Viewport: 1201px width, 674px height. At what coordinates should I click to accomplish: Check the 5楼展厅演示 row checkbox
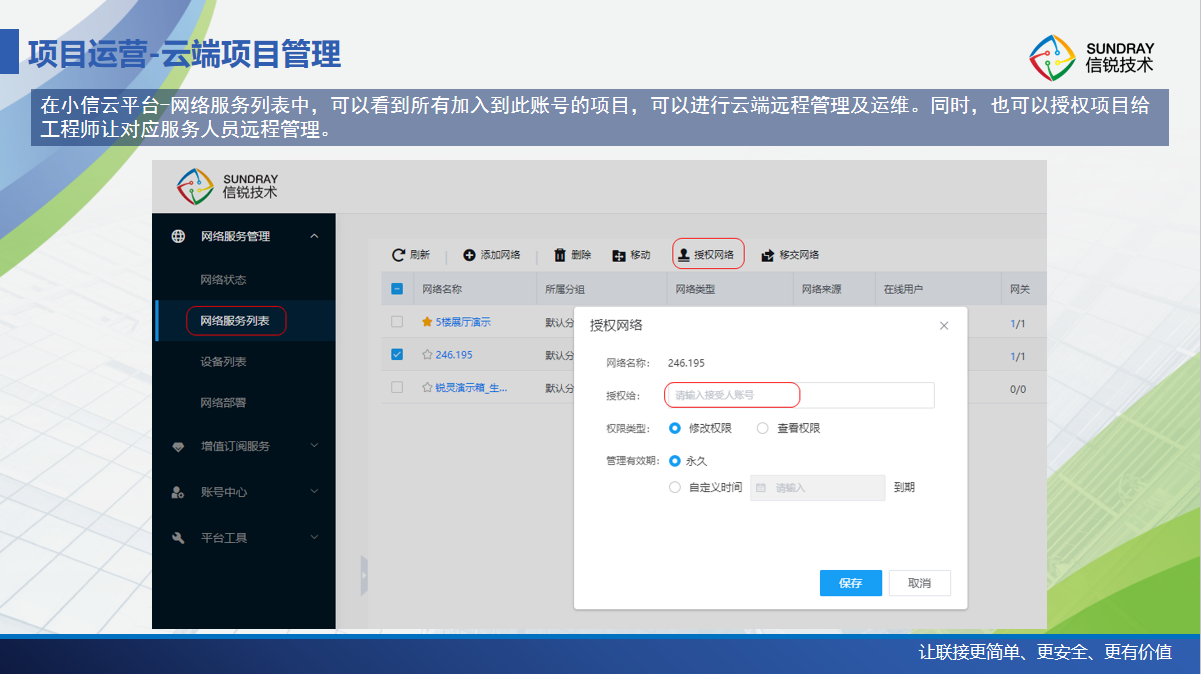(397, 322)
